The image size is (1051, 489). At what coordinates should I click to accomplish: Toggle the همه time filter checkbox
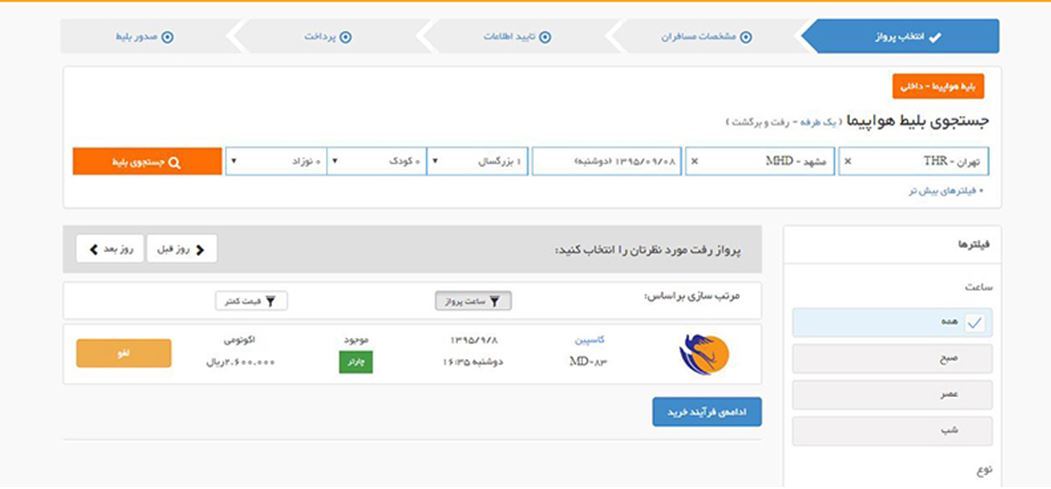[975, 323]
